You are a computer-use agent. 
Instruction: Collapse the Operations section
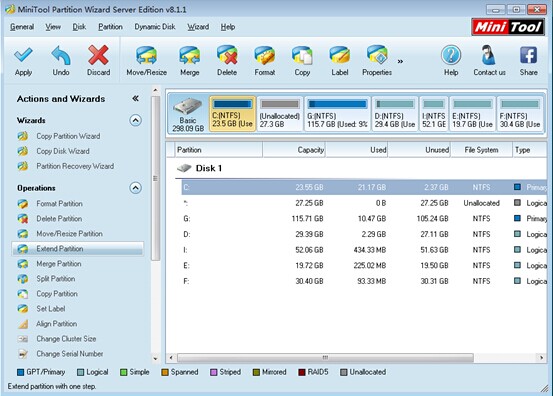135,188
